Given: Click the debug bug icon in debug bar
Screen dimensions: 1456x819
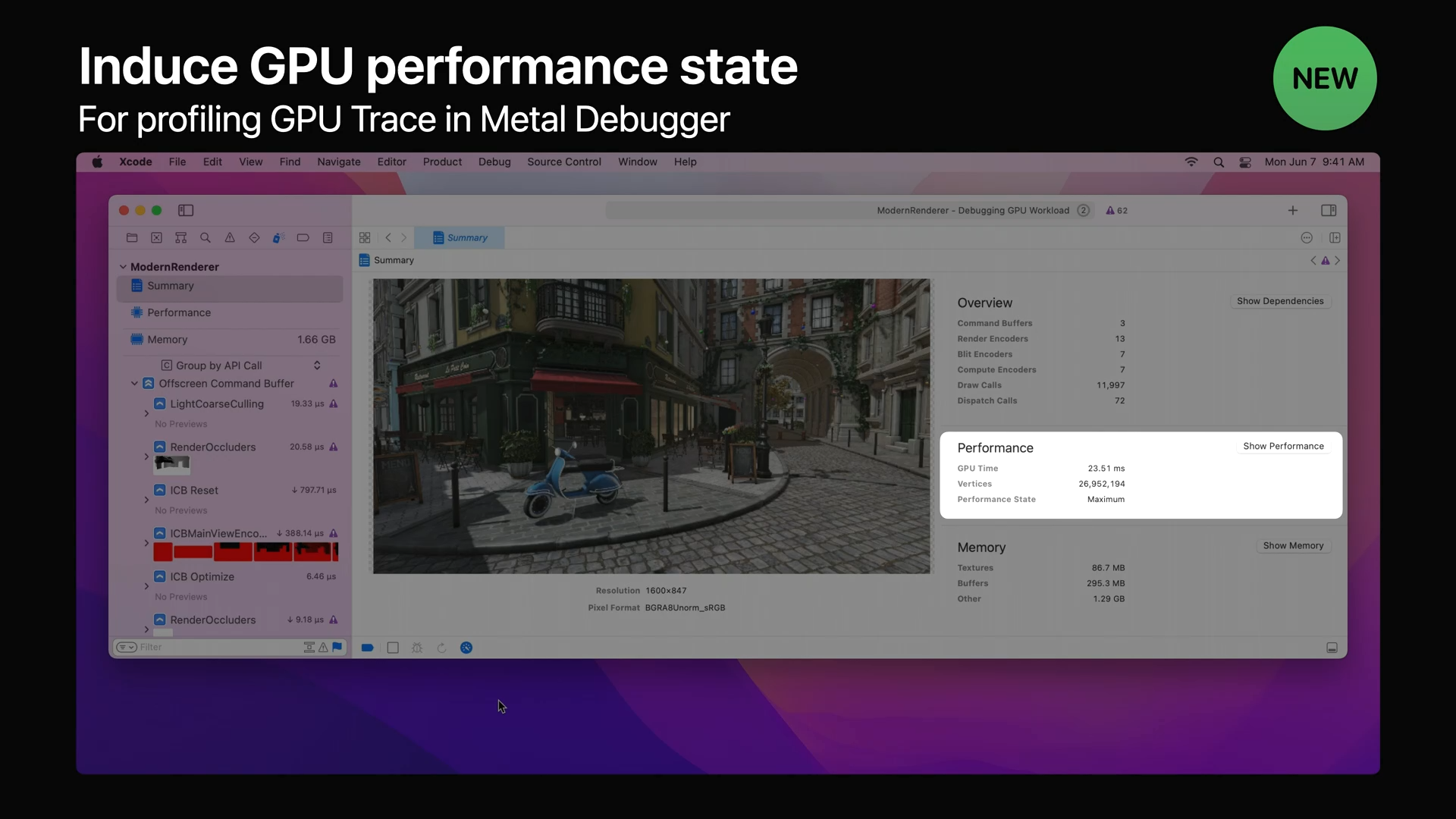Looking at the screenshot, I should tap(417, 648).
